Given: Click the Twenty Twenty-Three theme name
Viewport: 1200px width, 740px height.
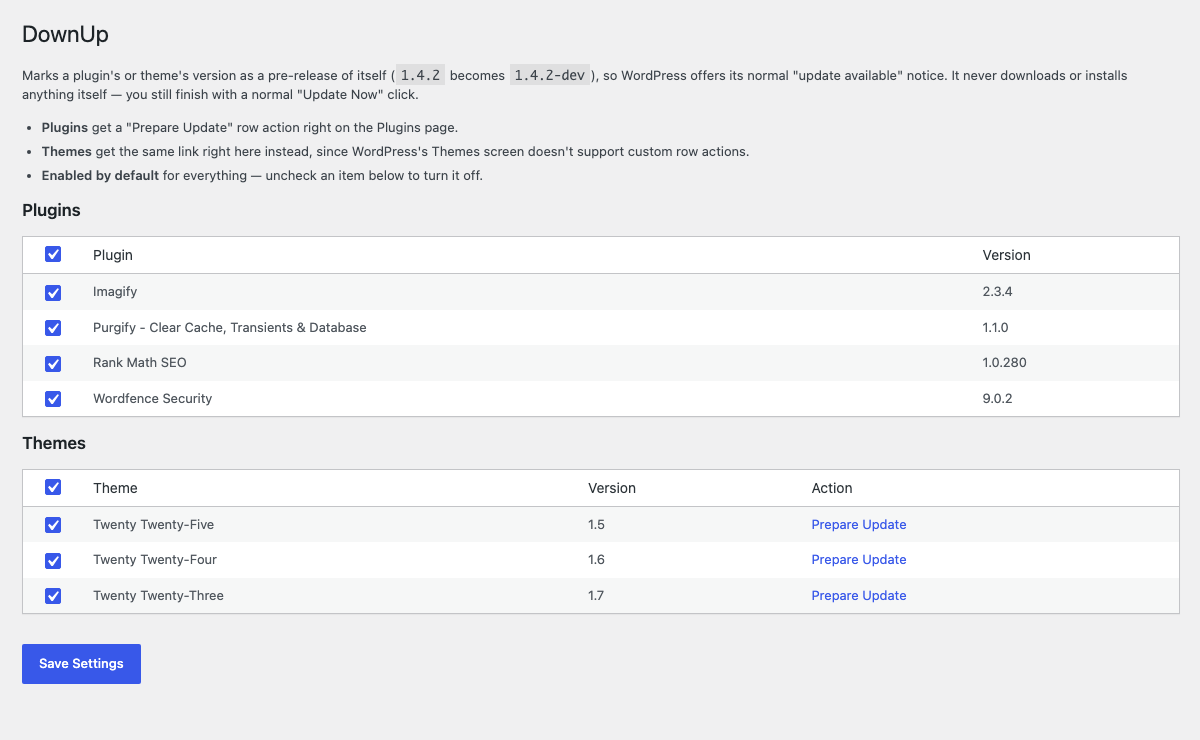Looking at the screenshot, I should click(x=158, y=595).
